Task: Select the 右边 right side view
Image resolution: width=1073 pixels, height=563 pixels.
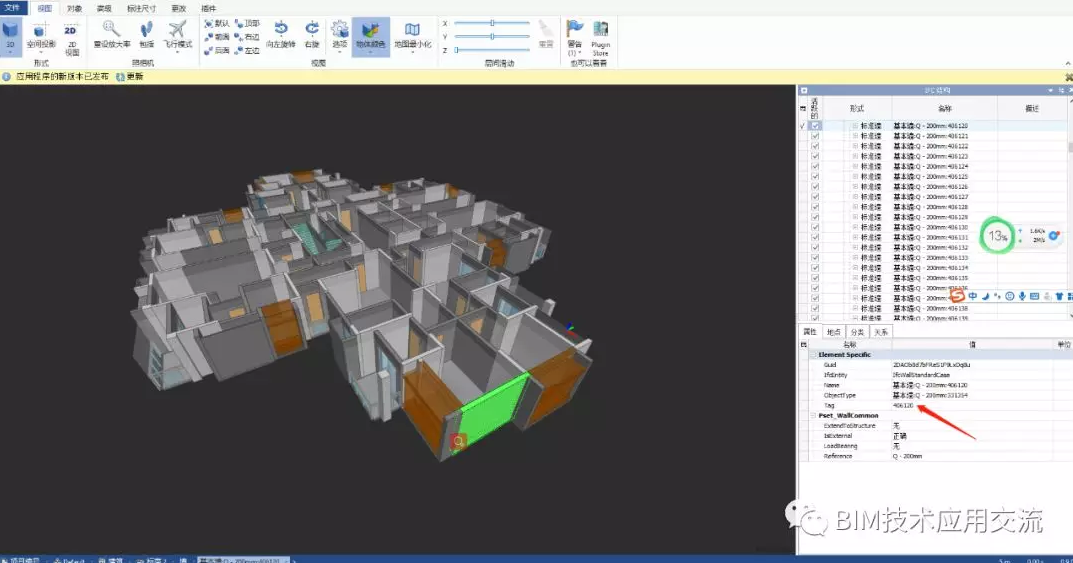Action: coord(247,38)
